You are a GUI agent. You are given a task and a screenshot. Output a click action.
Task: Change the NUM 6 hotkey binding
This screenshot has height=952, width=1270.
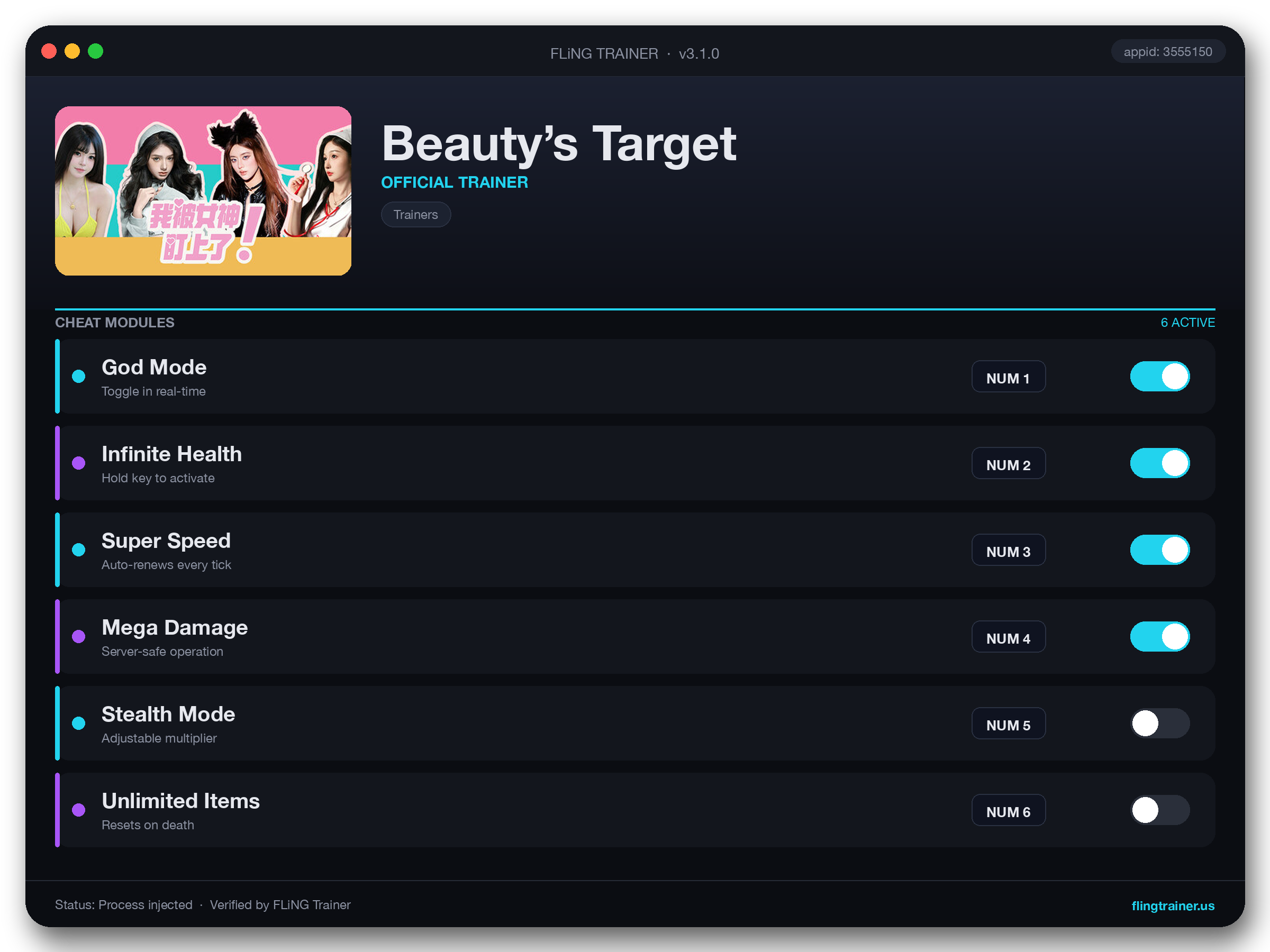1008,810
